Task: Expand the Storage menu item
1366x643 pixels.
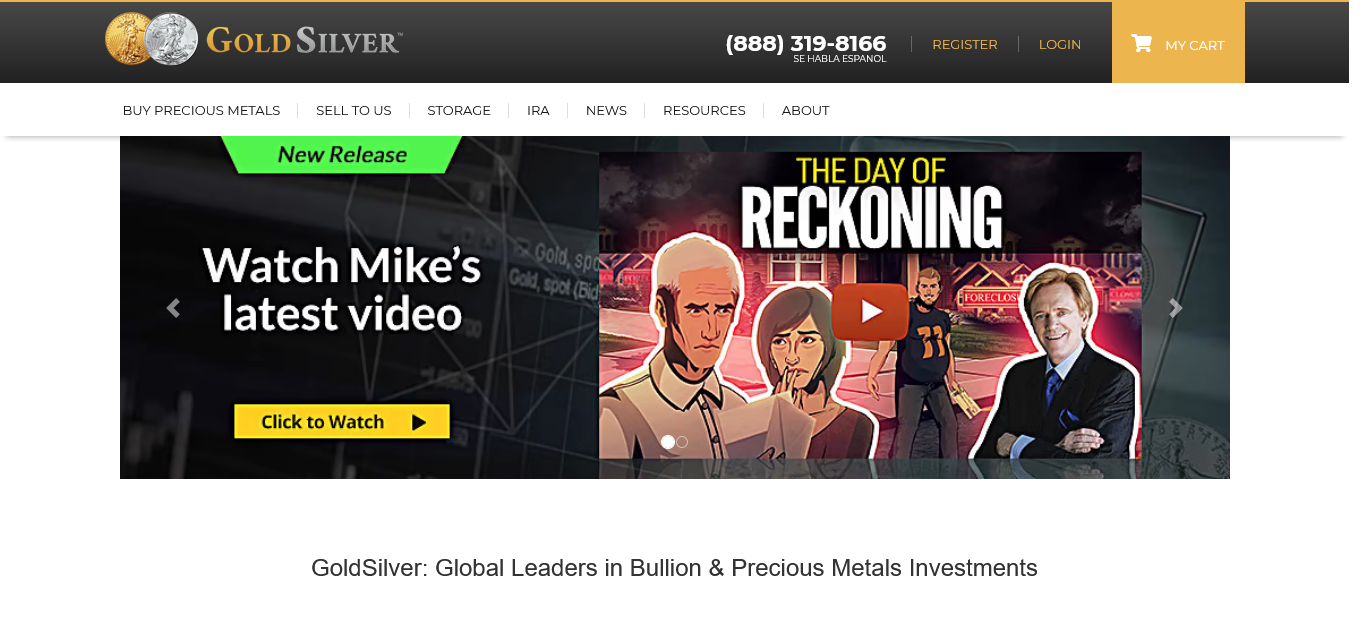Action: click(x=459, y=110)
